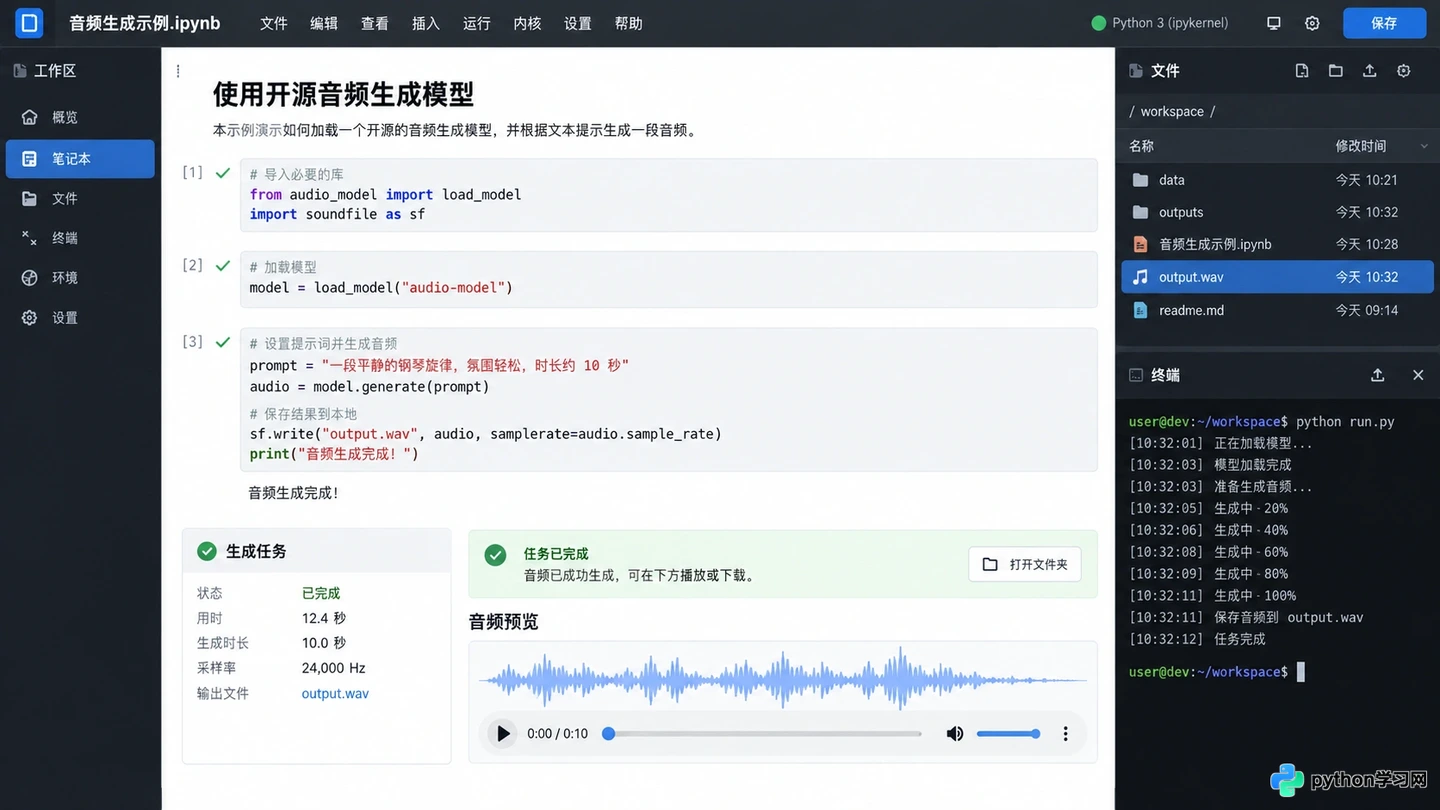
Task: Click the 保存 button
Action: [1384, 23]
